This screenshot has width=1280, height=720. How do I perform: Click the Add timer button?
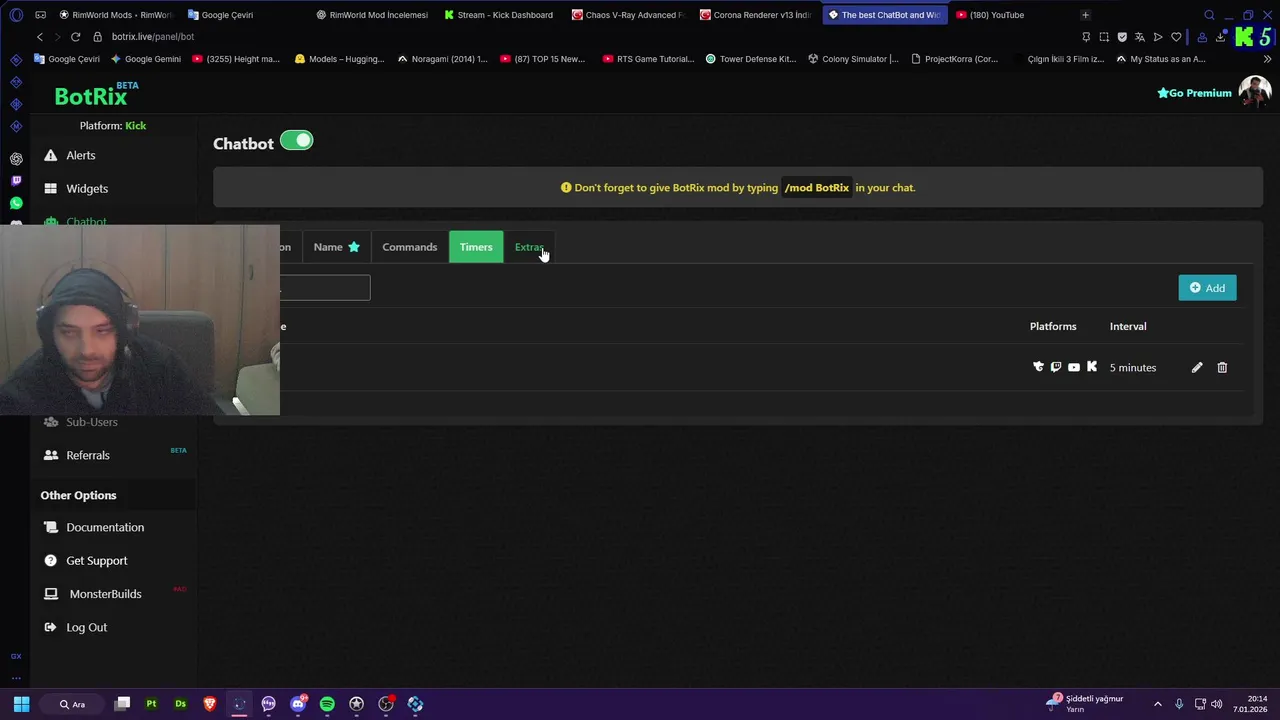[x=1207, y=288]
